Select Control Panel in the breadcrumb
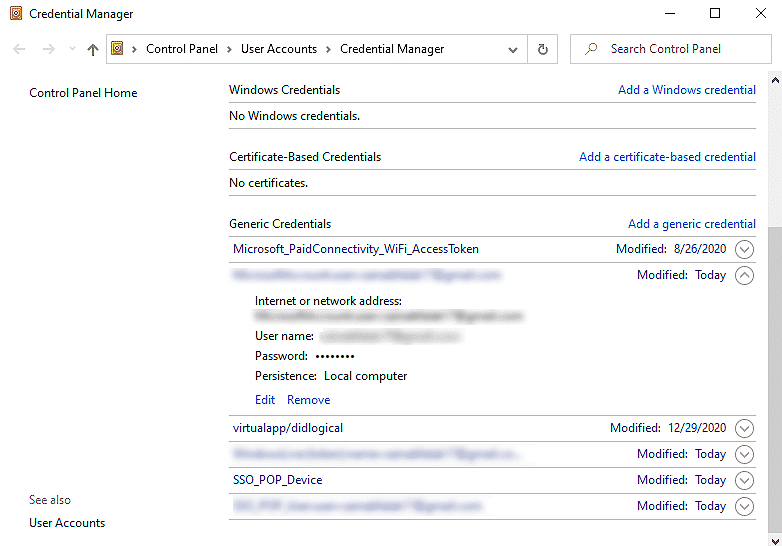This screenshot has height=546, width=782. 182,49
